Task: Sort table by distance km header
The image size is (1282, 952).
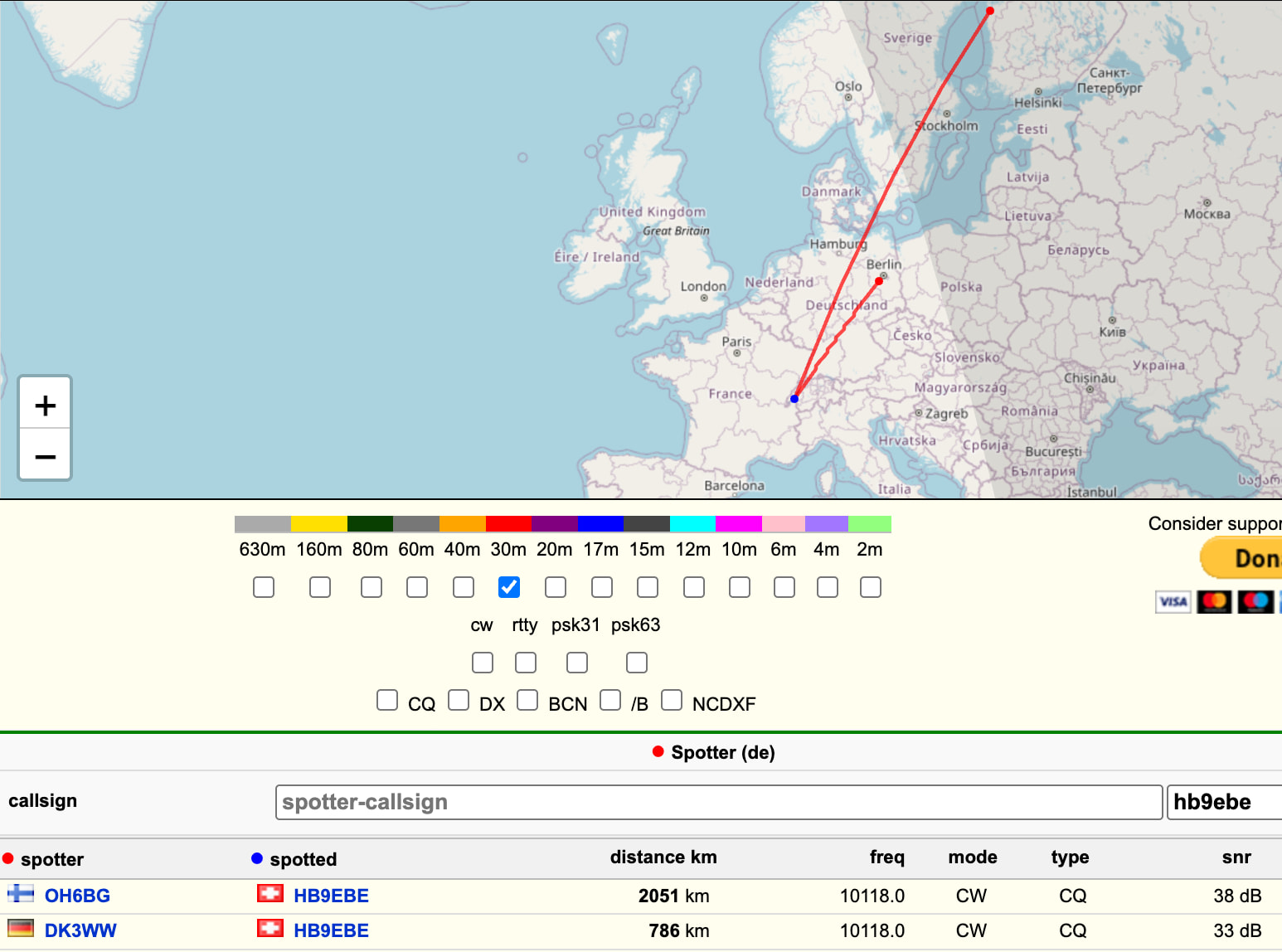Action: pos(663,857)
